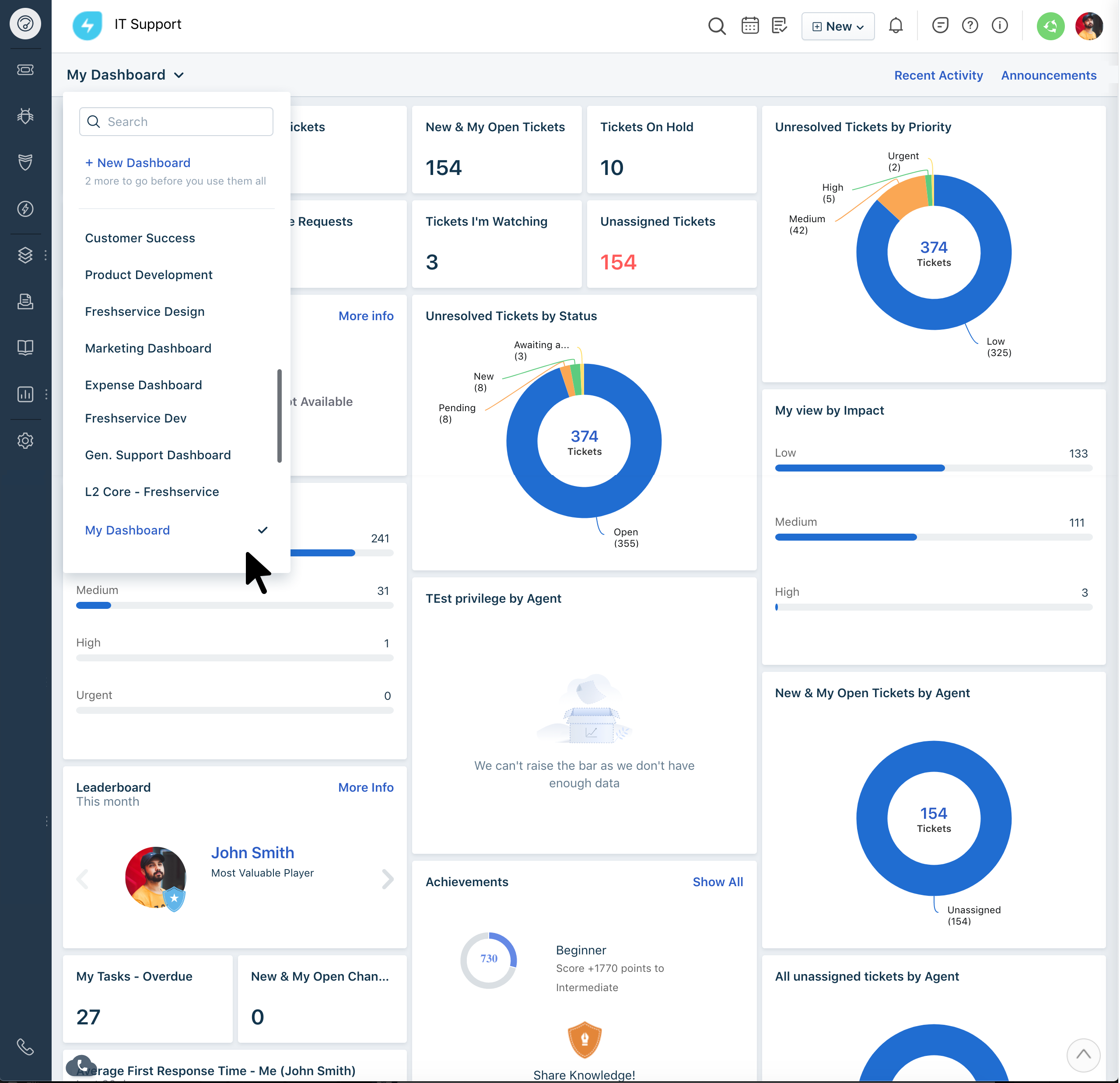Click the dashboard Search input field

pos(176,122)
